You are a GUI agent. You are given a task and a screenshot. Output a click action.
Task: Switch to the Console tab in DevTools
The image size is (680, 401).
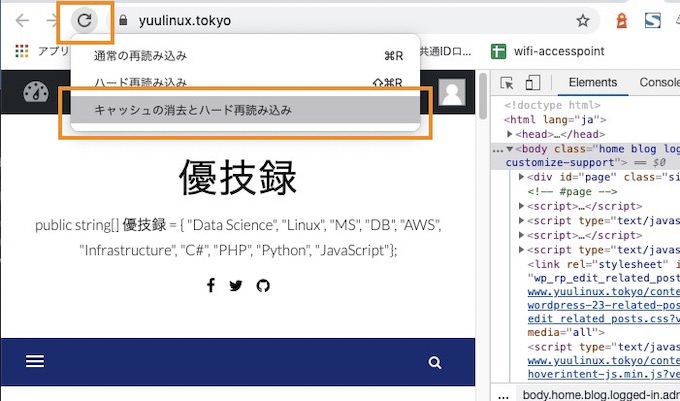click(x=659, y=82)
